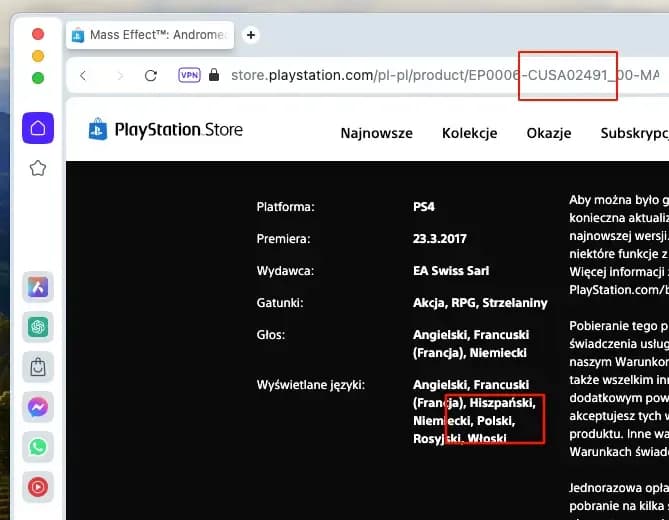
Task: Click the forward navigation arrow
Action: point(119,75)
